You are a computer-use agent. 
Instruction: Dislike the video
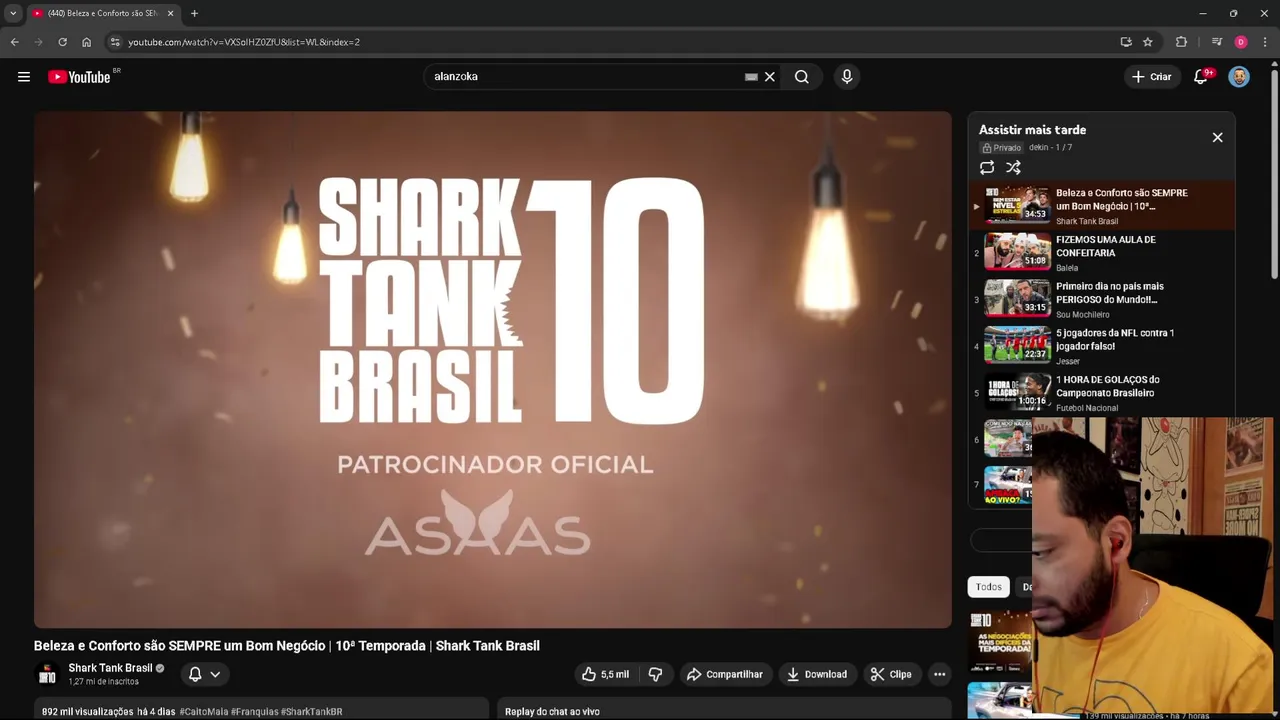point(656,674)
